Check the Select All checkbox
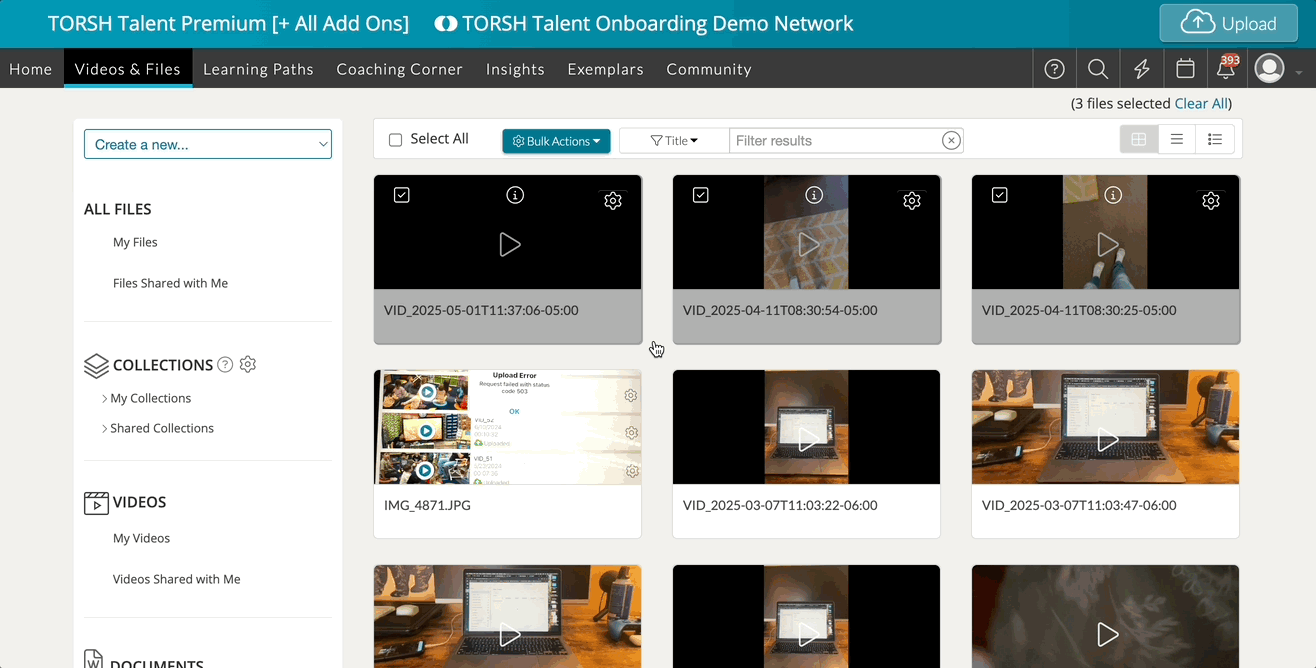1316x668 pixels. coord(396,140)
